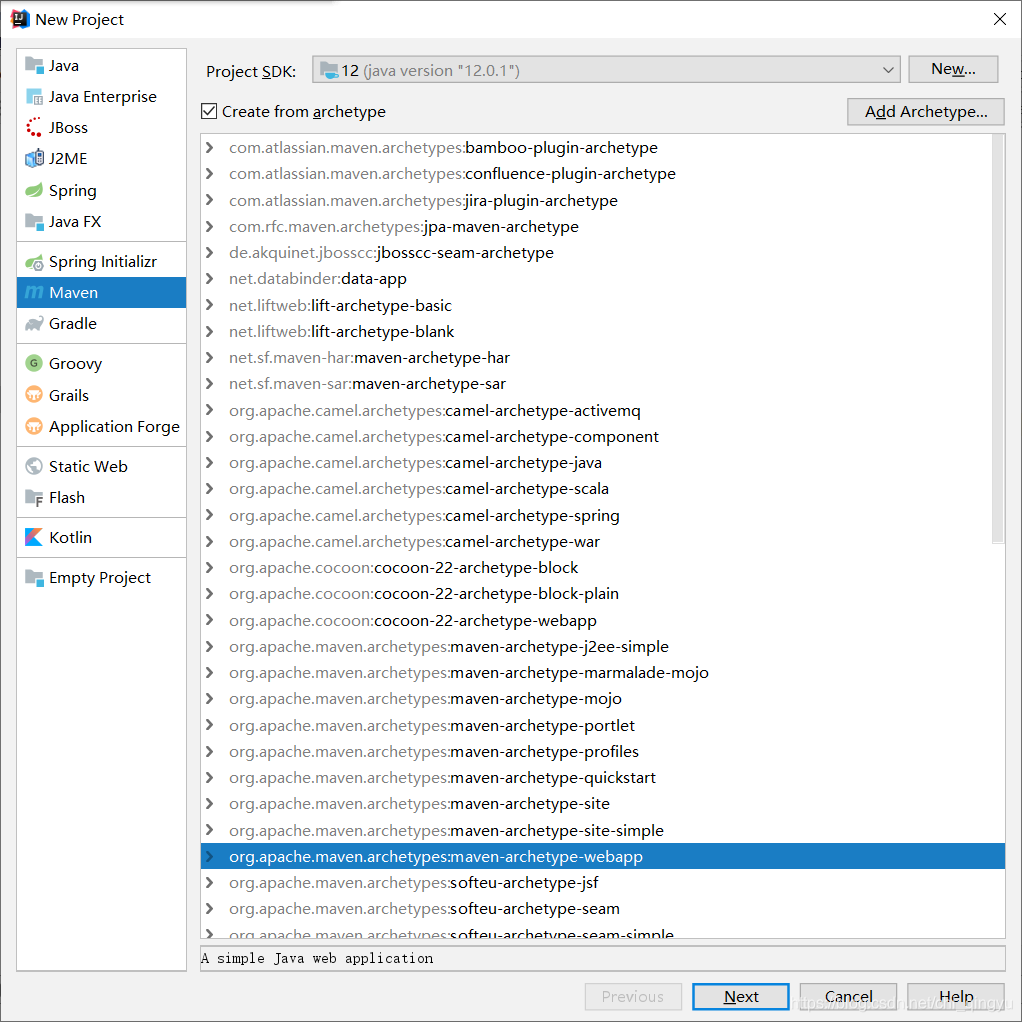Choose the Spring leaf icon
The height and width of the screenshot is (1022, 1022).
click(34, 190)
